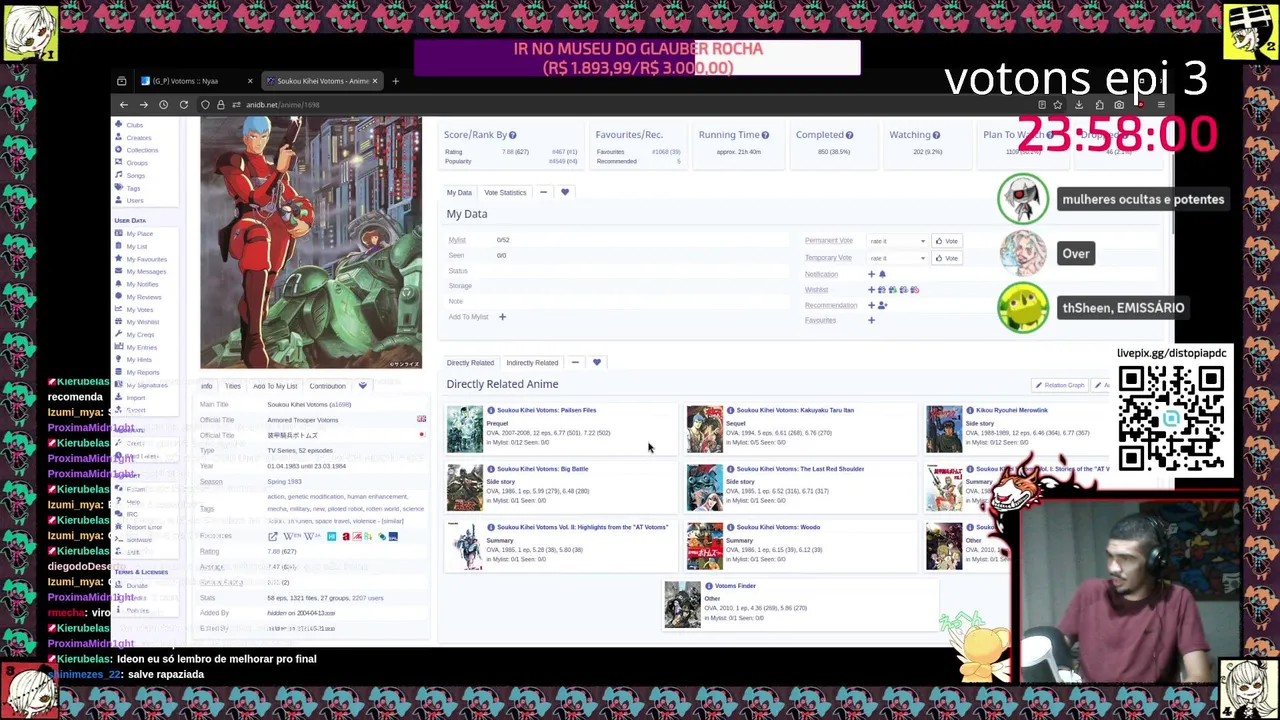
Task: Go back using the browser back arrow
Action: pyautogui.click(x=124, y=105)
